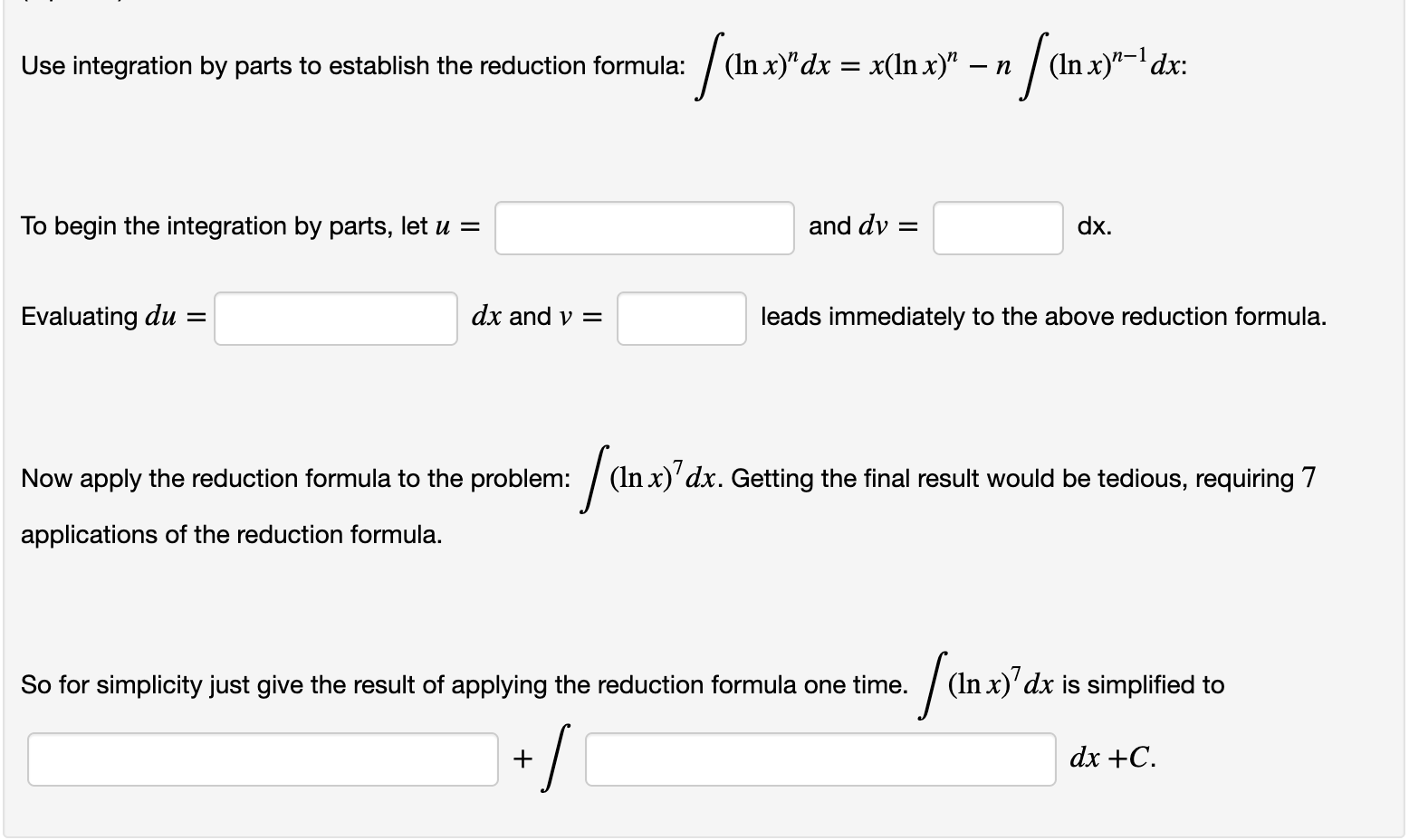Click the widest input box near the top
This screenshot has width=1409, height=840.
(x=643, y=228)
